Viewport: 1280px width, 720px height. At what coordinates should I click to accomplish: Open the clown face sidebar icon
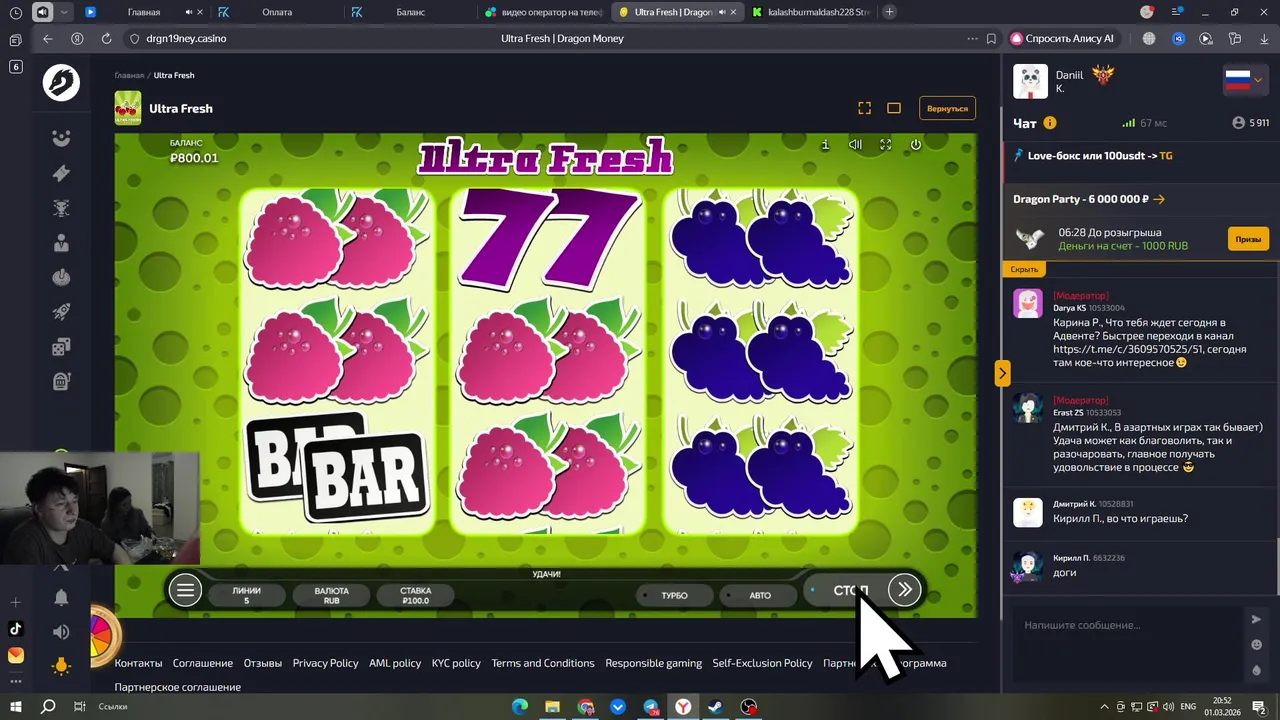tap(61, 138)
